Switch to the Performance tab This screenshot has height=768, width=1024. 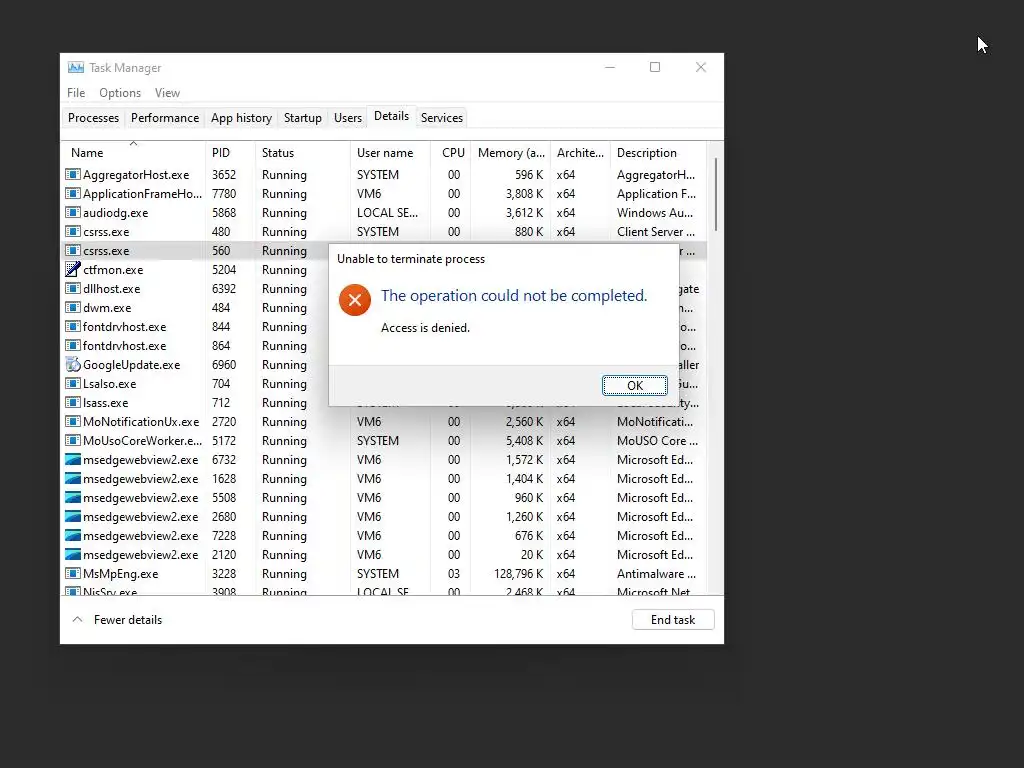pyautogui.click(x=165, y=118)
